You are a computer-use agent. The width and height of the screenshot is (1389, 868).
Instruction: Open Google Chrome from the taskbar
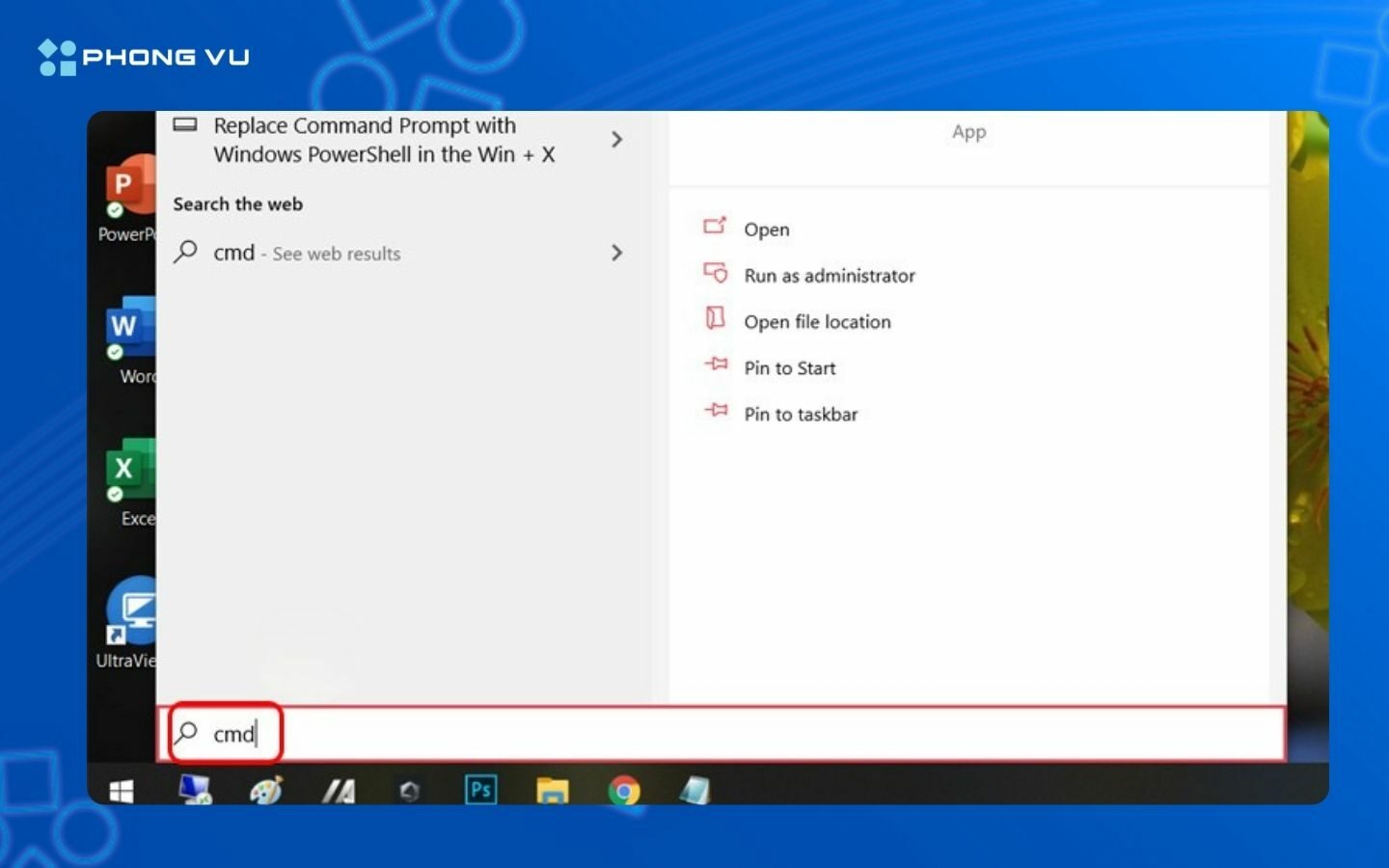[x=624, y=791]
